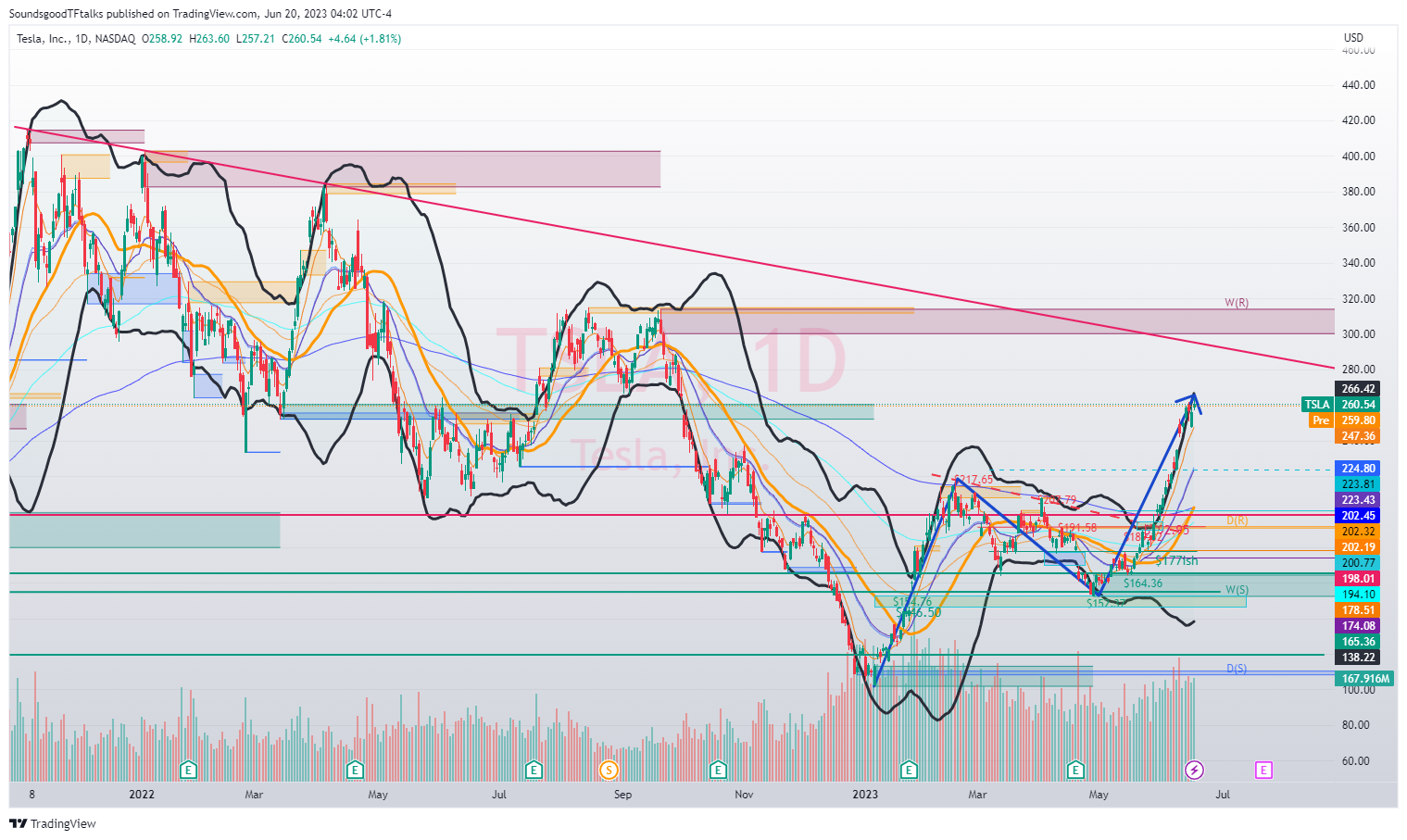Click the 60.00 label on the price axis
Image resolution: width=1407 pixels, height=840 pixels.
click(x=1355, y=761)
